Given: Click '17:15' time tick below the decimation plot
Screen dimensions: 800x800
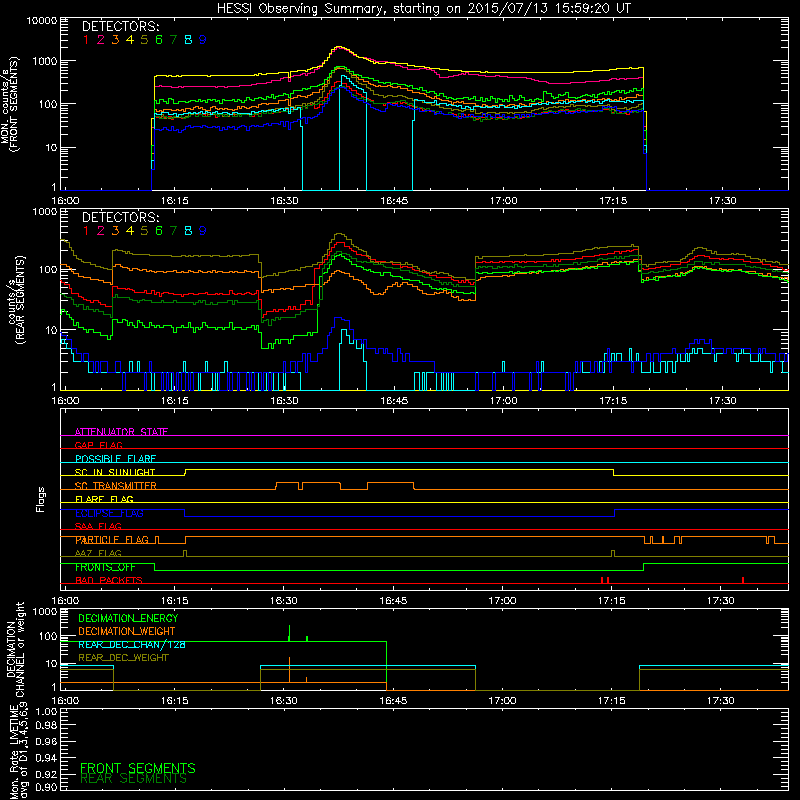Looking at the screenshot, I should click(x=612, y=701).
